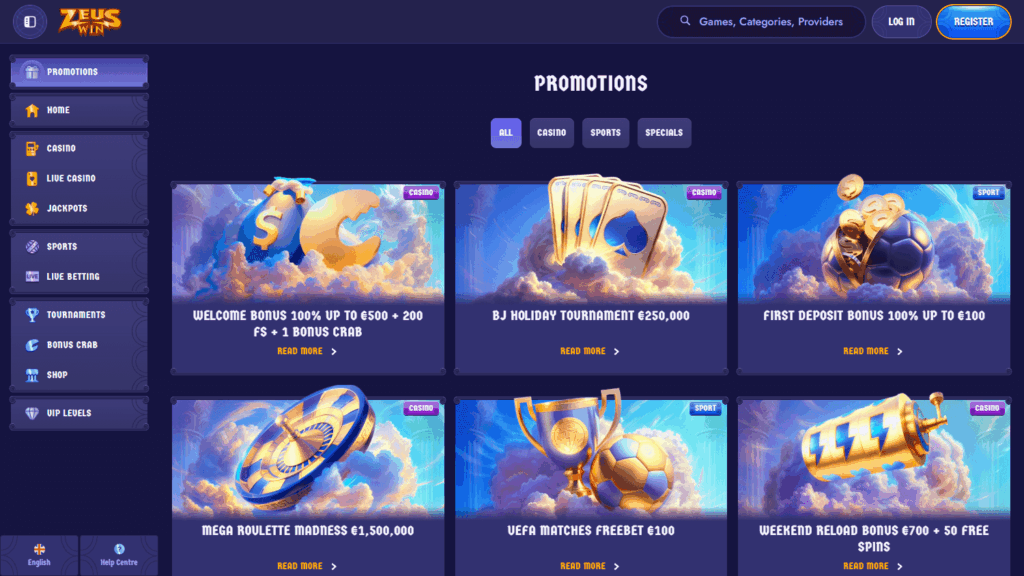
Task: Open the Home sidebar icon
Action: (32, 110)
